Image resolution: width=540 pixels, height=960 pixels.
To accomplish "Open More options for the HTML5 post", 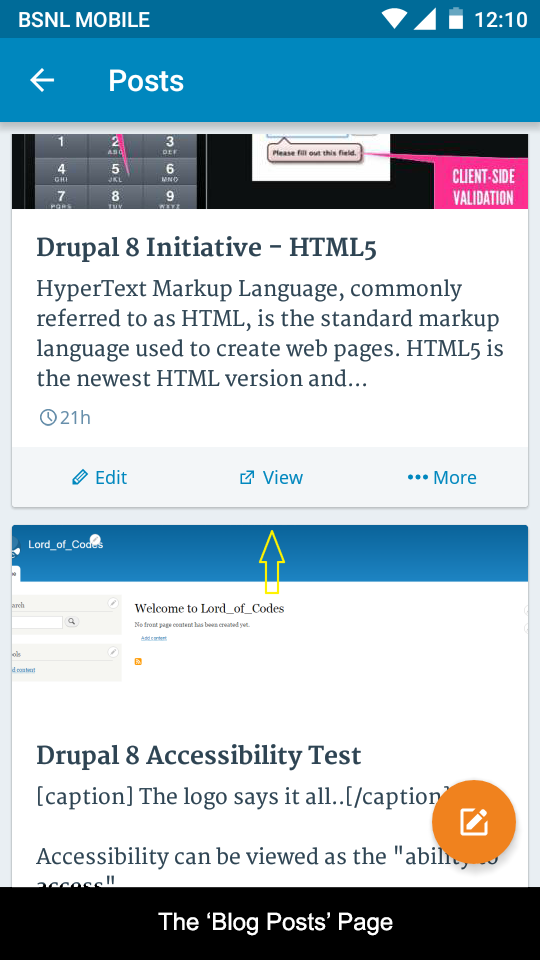I will tap(442, 478).
